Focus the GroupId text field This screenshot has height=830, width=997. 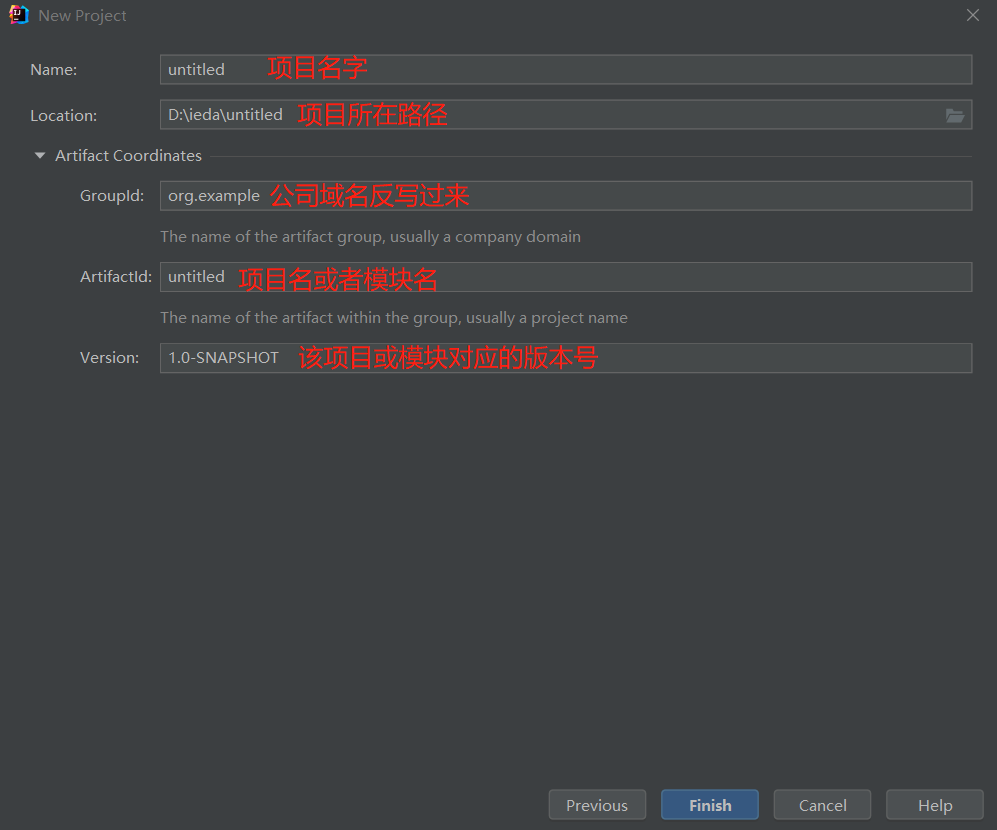[x=566, y=195]
